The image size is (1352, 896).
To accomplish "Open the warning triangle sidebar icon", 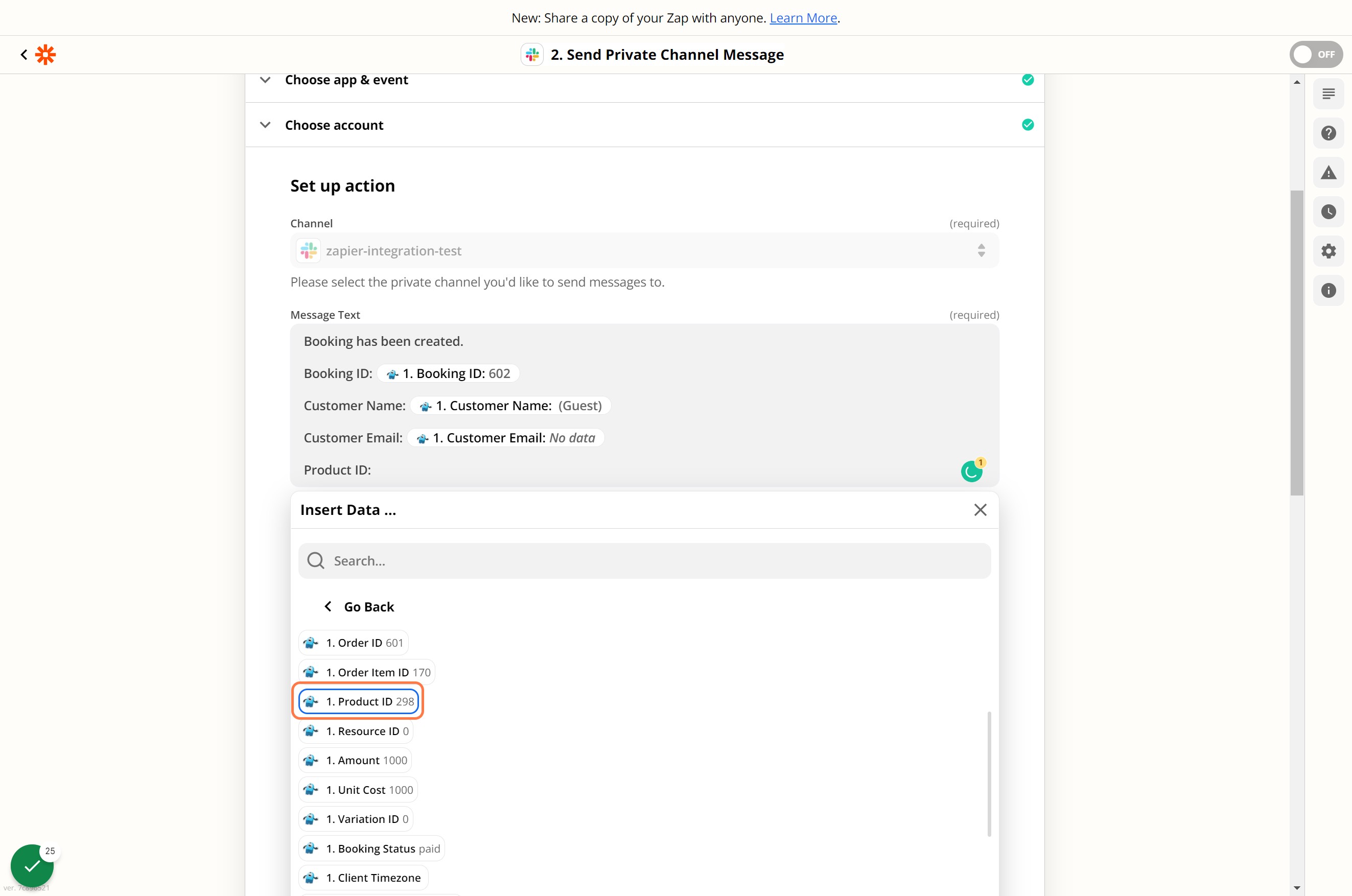I will pos(1328,173).
